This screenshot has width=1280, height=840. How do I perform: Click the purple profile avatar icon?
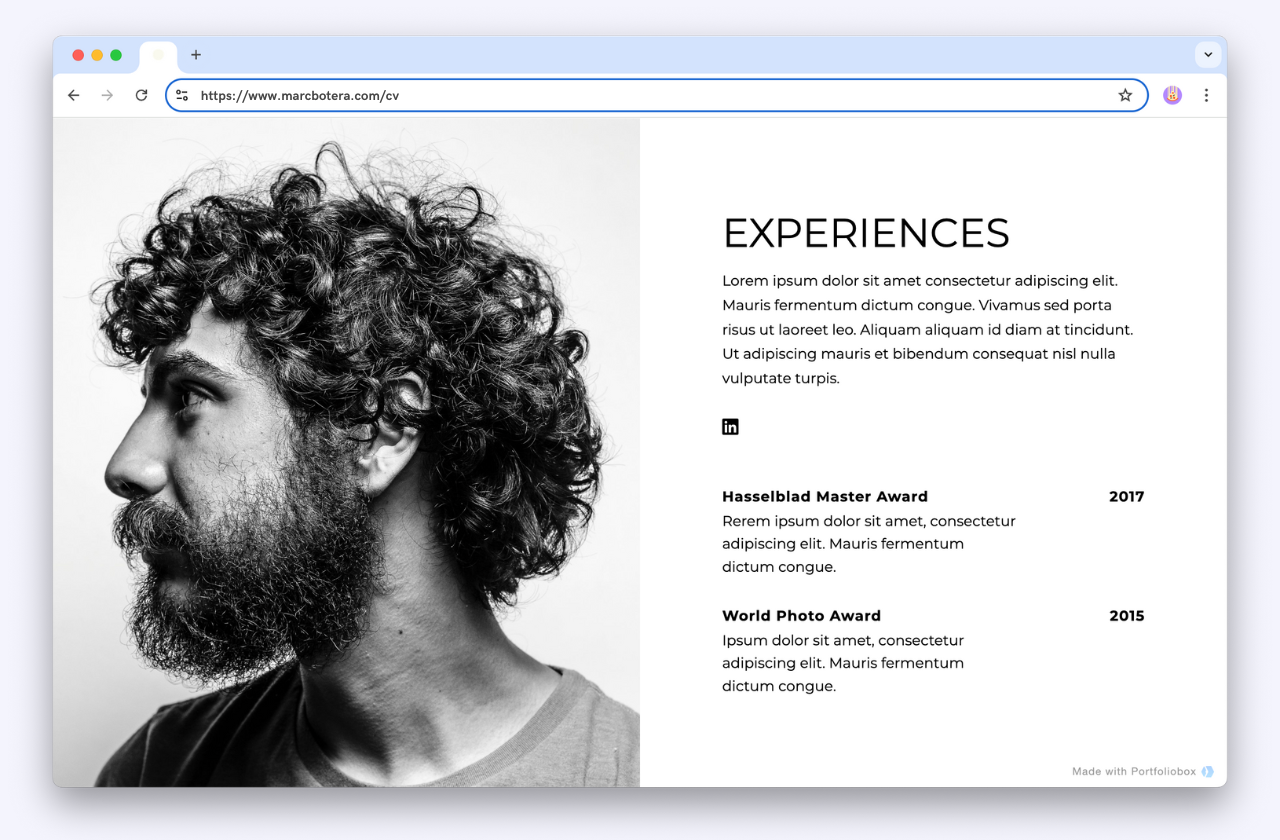1171,95
